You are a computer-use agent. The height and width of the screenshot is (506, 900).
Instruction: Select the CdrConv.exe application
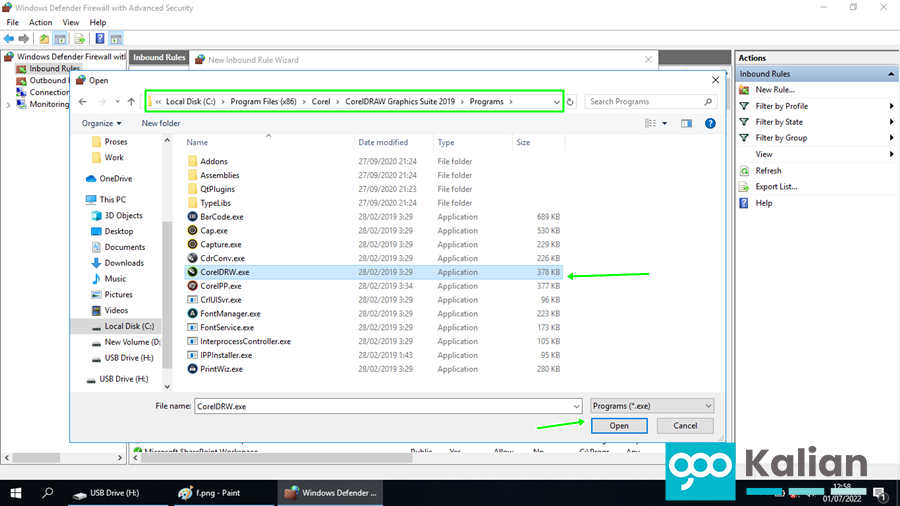[222, 258]
